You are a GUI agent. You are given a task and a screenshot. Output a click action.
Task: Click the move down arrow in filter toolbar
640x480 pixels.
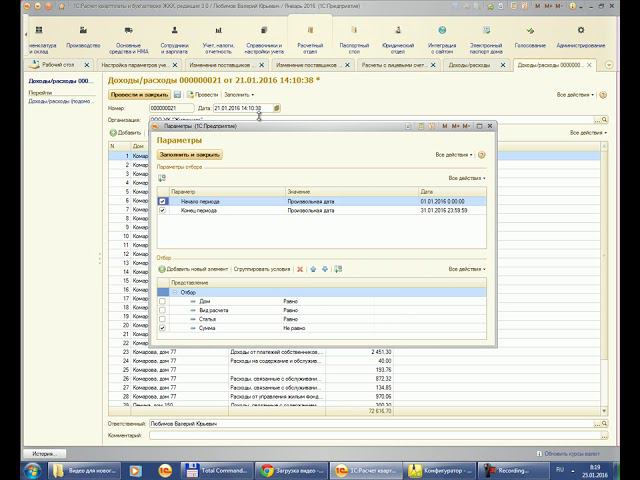(x=324, y=269)
